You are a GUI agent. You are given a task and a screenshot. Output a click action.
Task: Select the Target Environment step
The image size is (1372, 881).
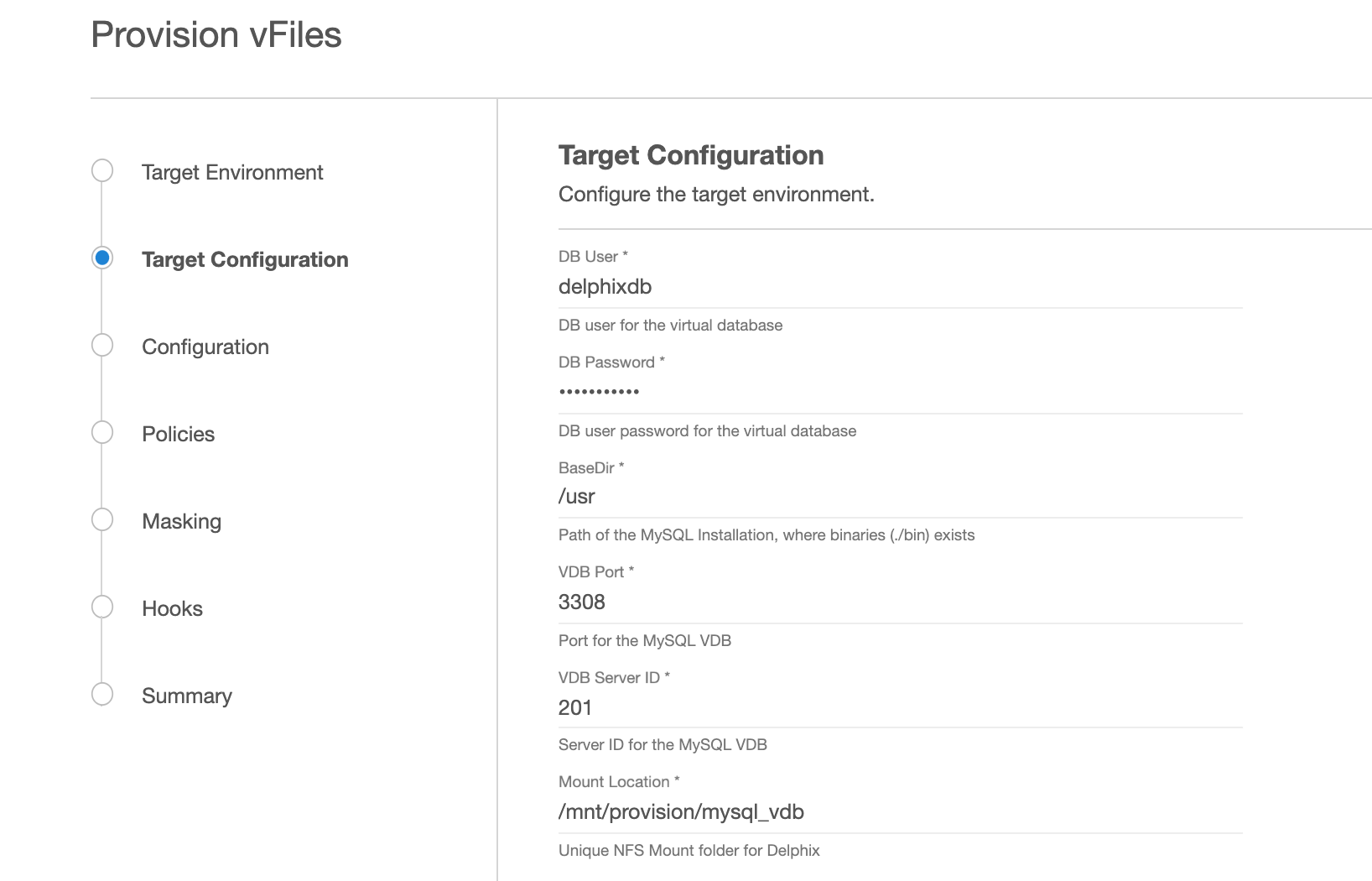231,172
